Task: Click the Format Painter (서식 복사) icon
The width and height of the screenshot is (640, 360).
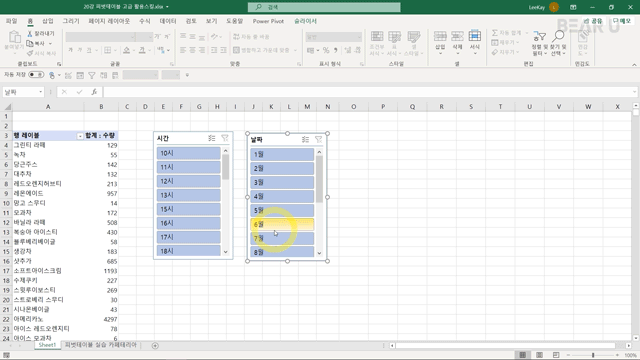Action: tap(30, 53)
